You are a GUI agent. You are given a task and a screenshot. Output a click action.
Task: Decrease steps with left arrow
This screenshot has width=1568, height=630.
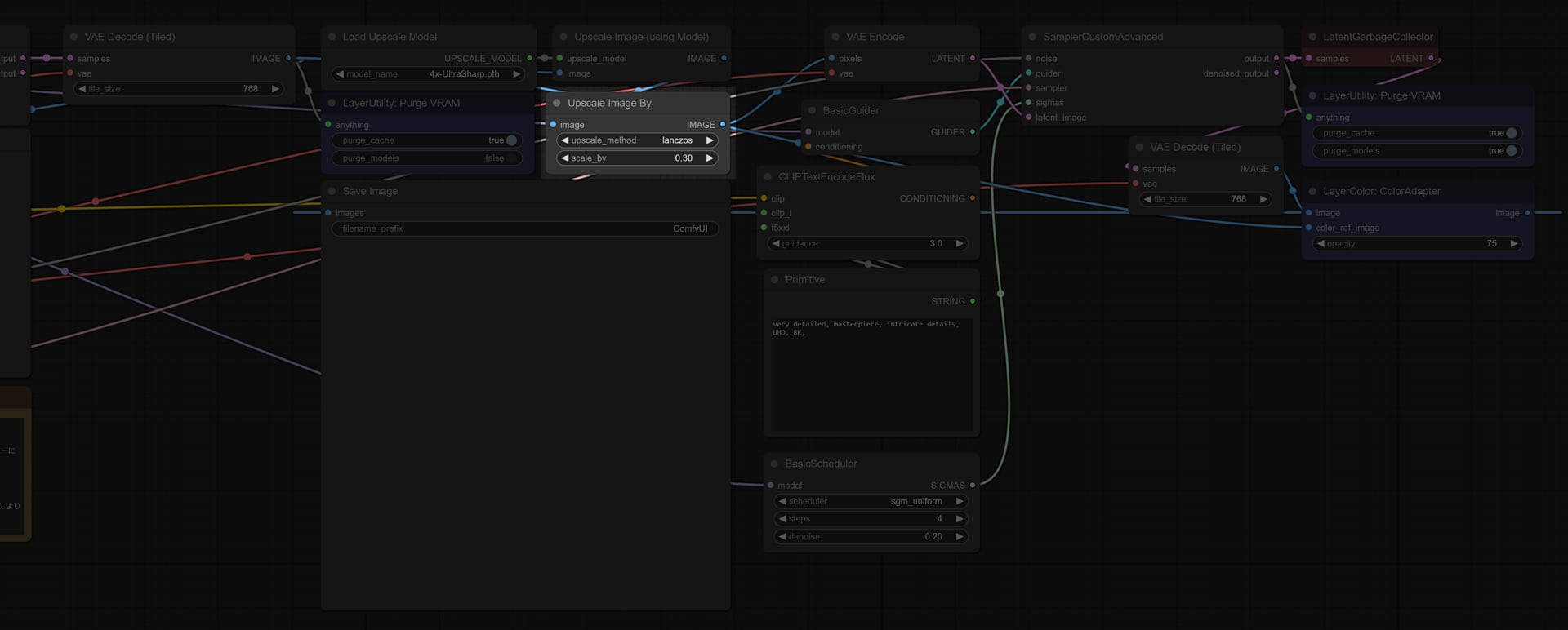(x=782, y=519)
